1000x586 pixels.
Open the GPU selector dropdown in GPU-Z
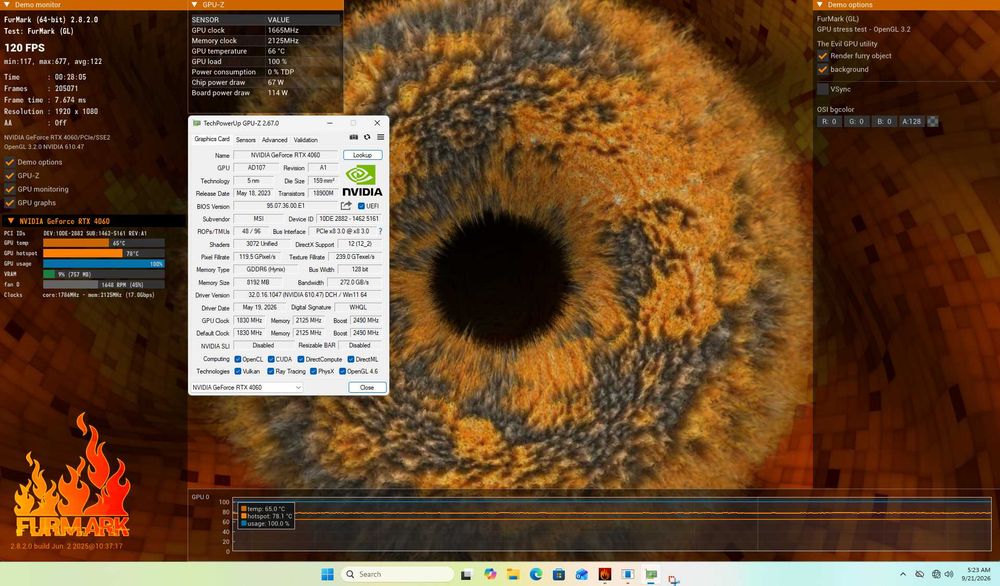coord(246,387)
